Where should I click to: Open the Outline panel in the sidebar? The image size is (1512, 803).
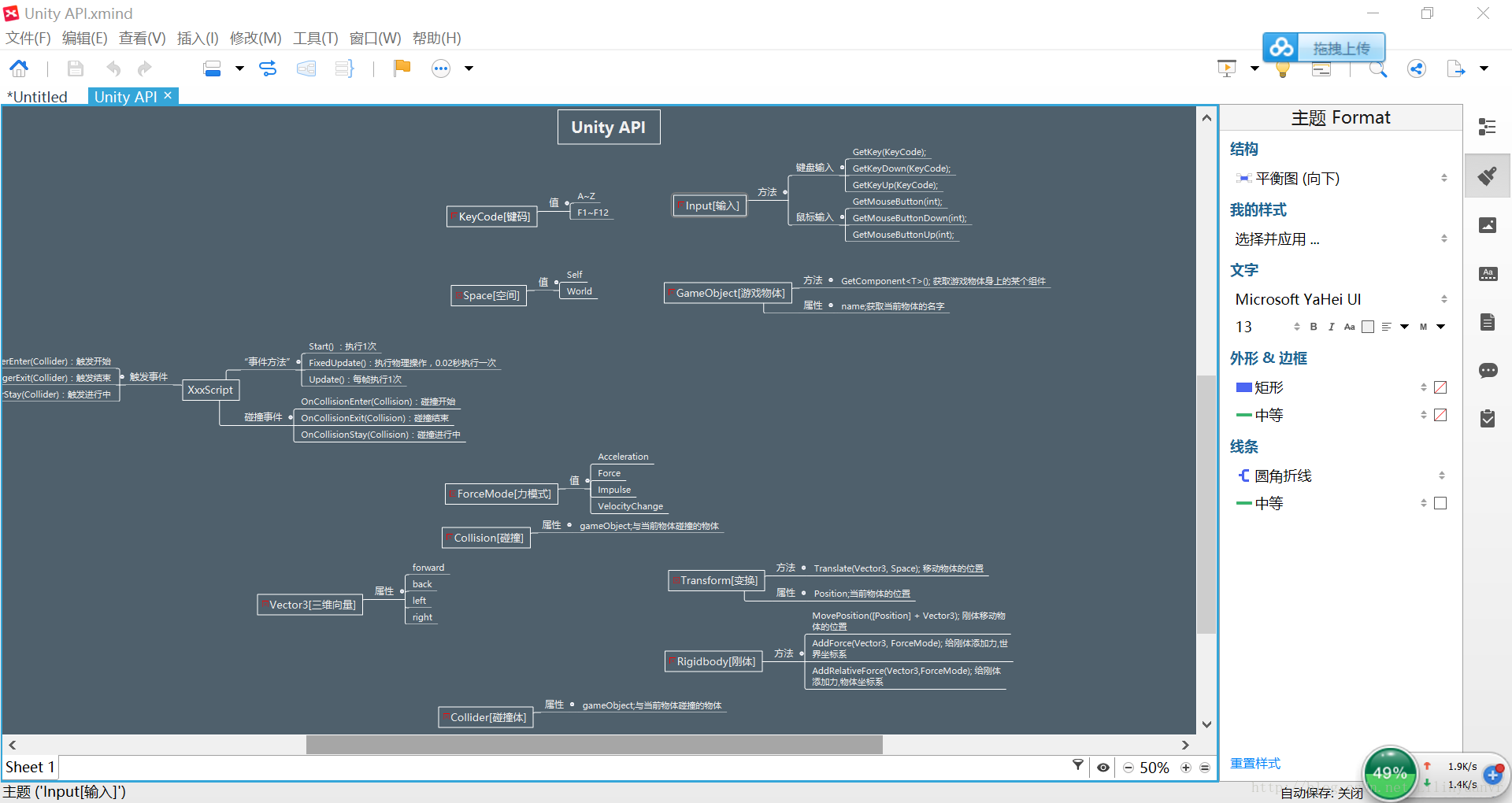(1488, 127)
